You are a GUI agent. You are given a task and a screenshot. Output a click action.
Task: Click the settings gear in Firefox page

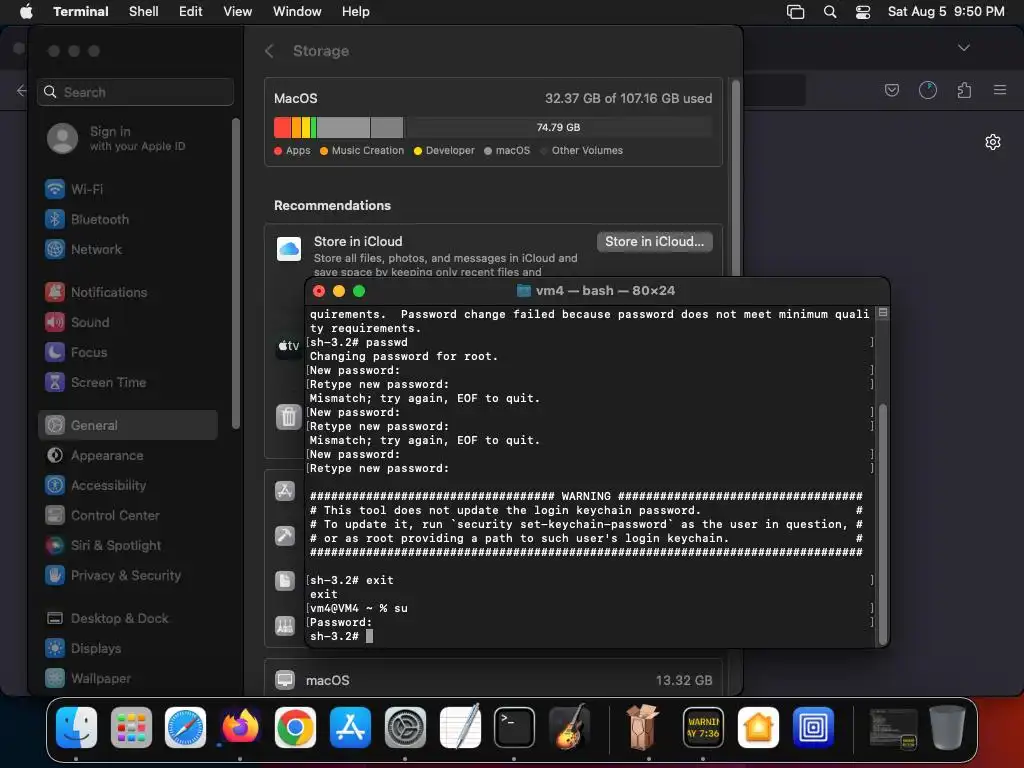(993, 142)
